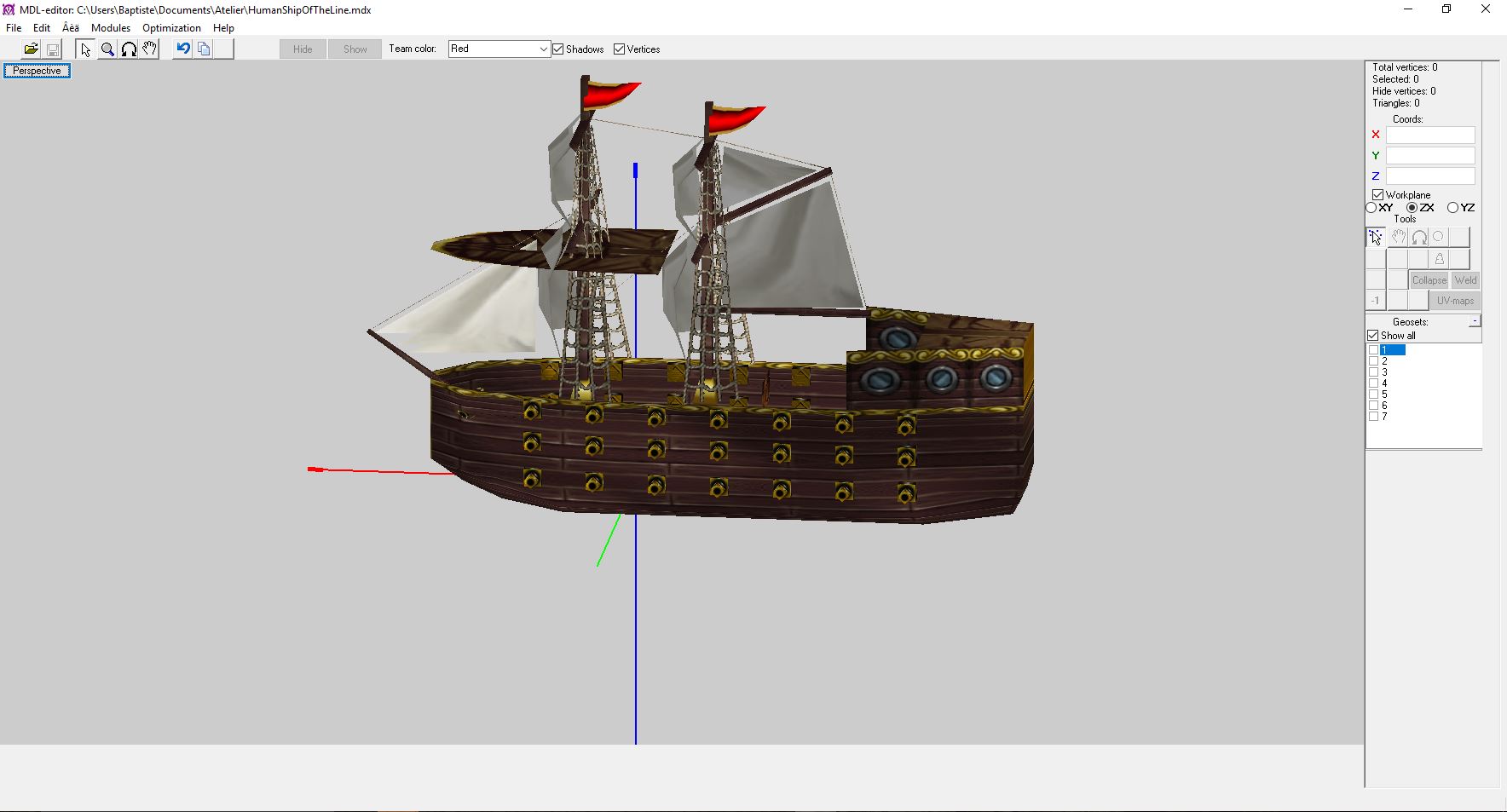
Task: Open the Edit menu
Action: 42,28
